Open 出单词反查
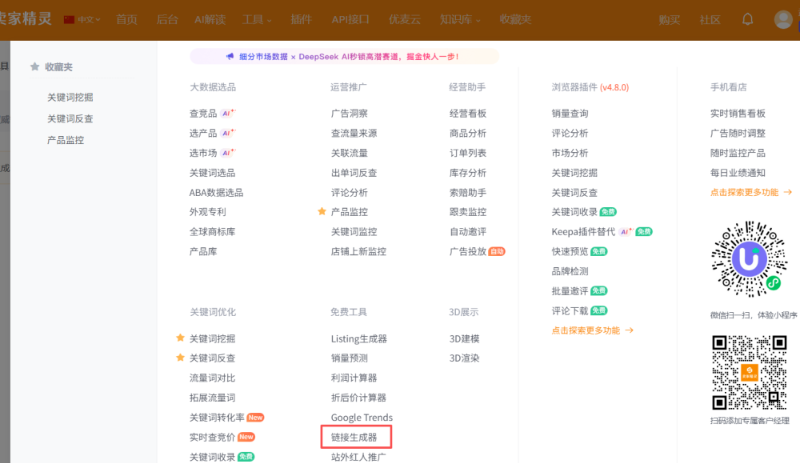 [x=354, y=173]
